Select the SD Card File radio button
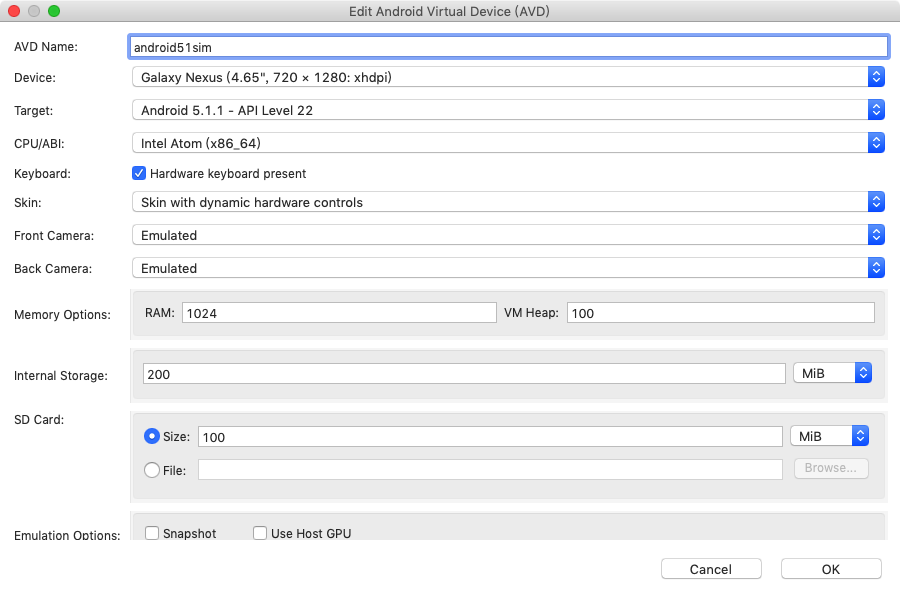 152,469
